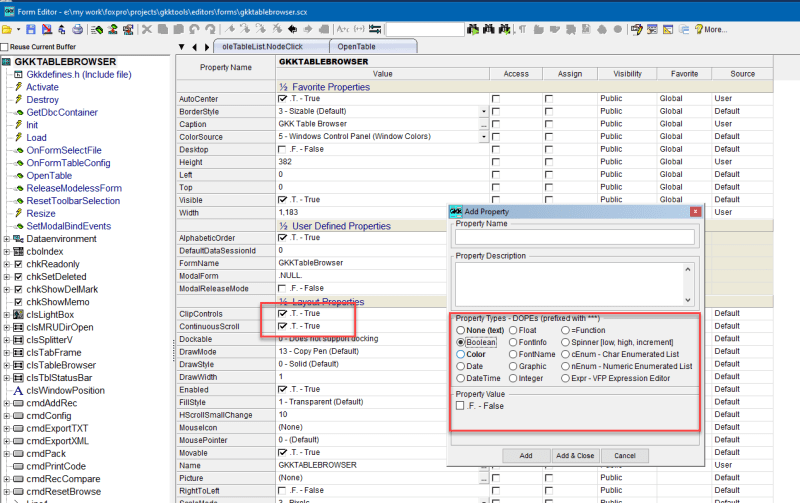
Task: Click the Abc text case toolbar icon
Action: 343,30
